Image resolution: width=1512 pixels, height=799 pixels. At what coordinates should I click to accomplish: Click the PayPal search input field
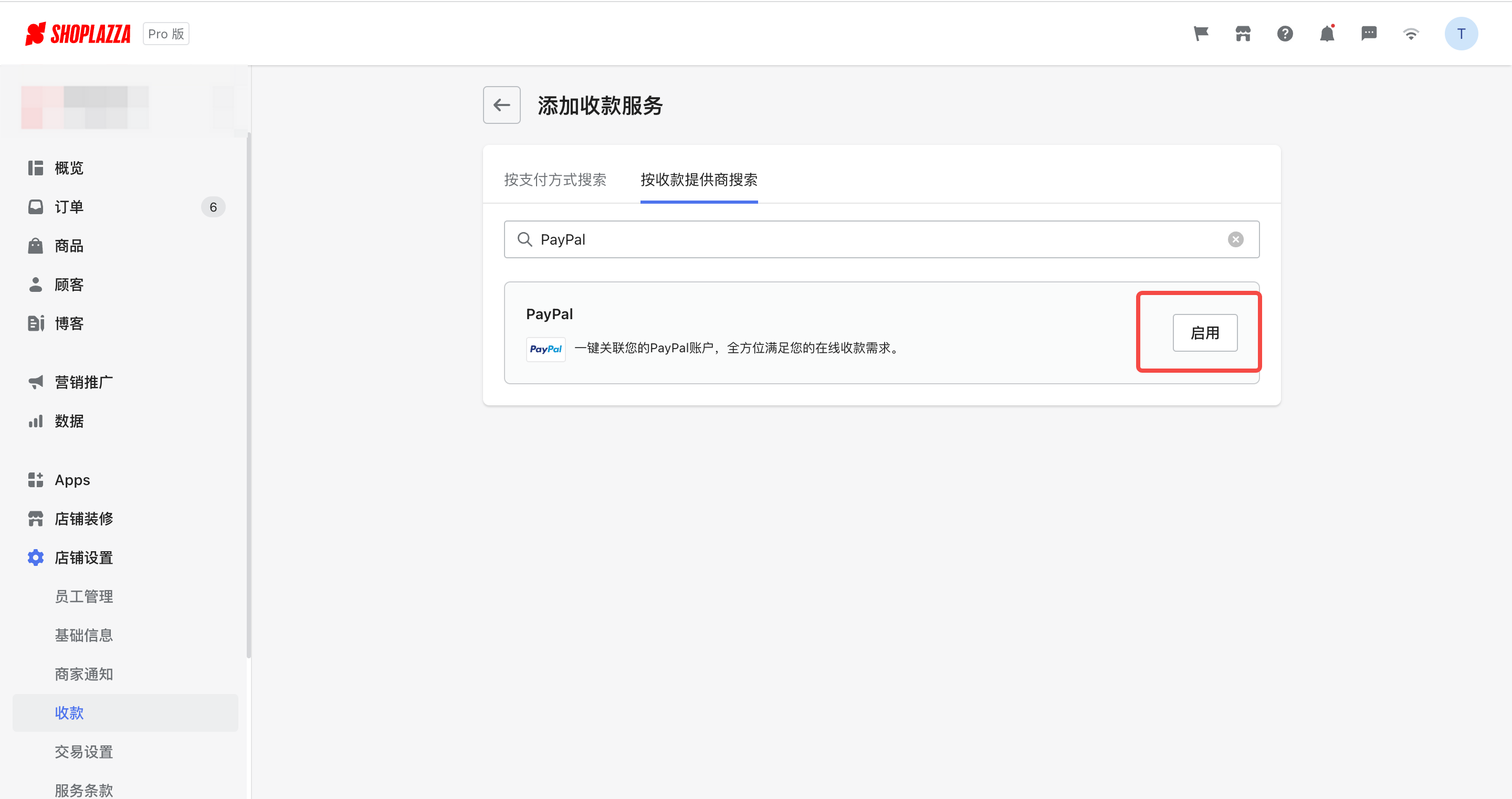coord(881,239)
